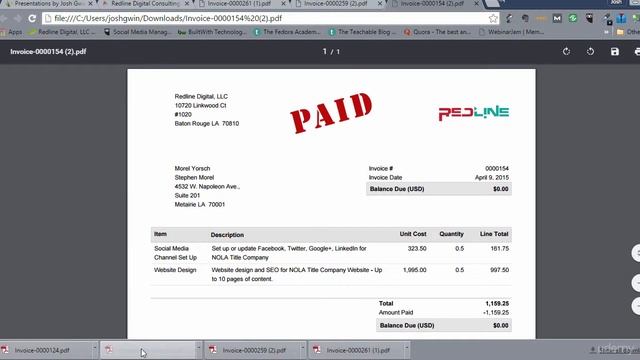Click the invoice number '0000154'

pyautogui.click(x=497, y=169)
